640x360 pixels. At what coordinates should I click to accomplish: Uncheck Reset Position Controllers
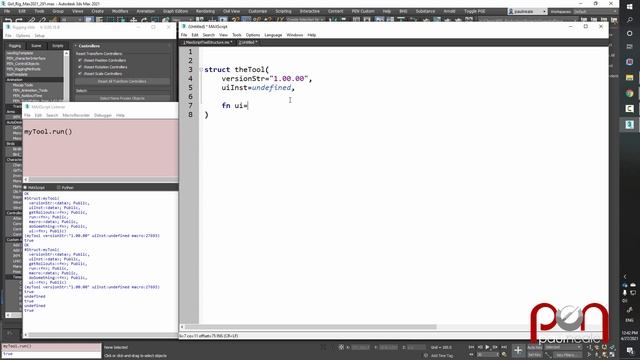(80, 60)
